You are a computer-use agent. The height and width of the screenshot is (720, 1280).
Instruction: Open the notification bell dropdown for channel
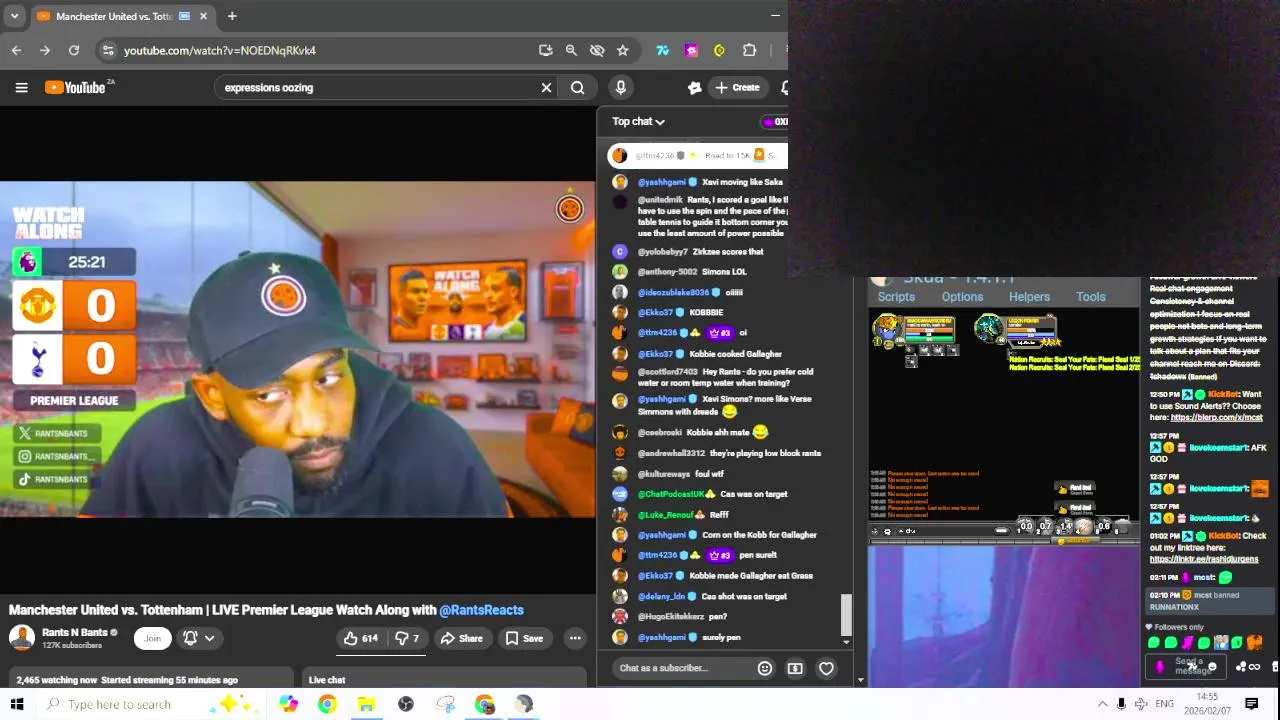point(198,638)
